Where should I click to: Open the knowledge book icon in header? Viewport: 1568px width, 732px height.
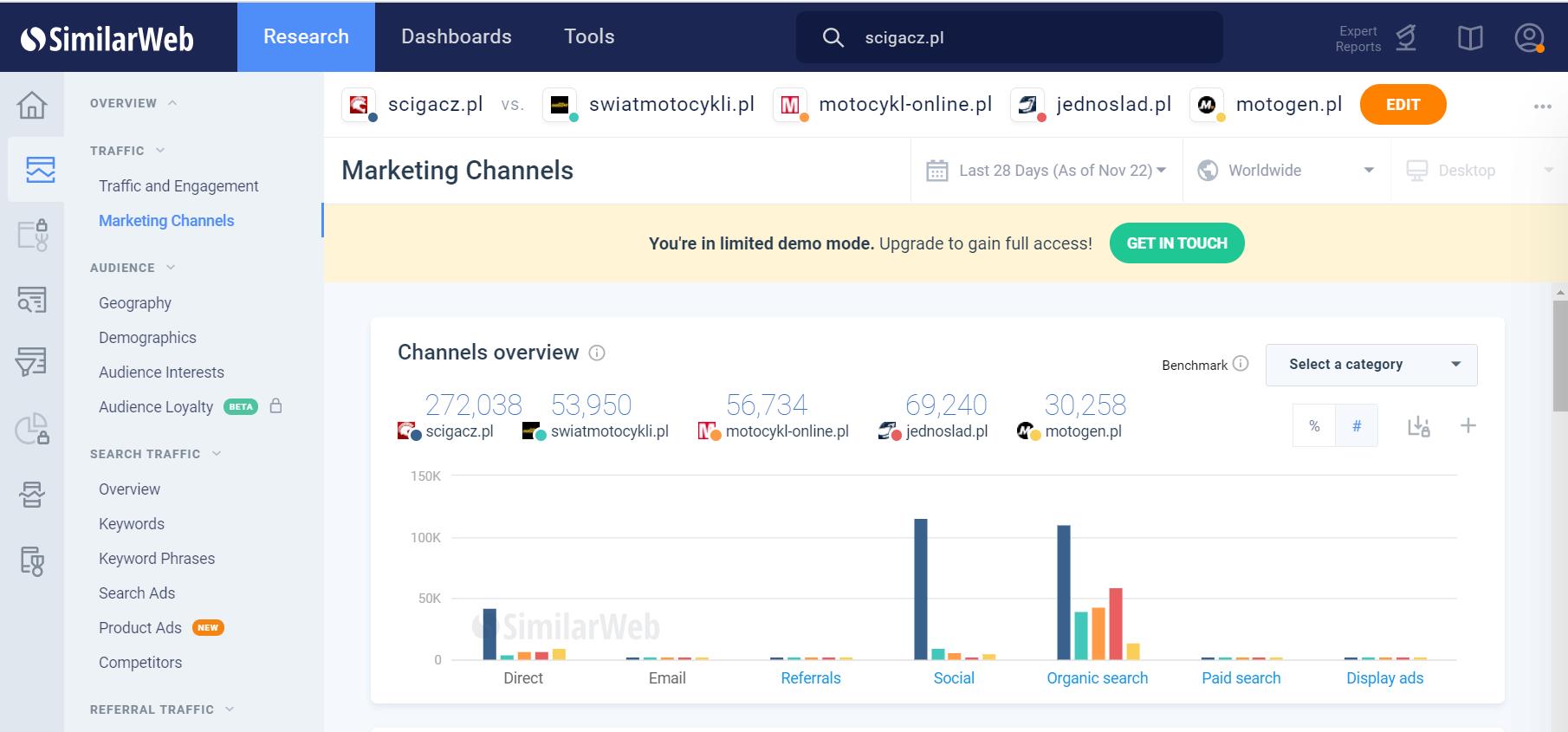(1470, 38)
